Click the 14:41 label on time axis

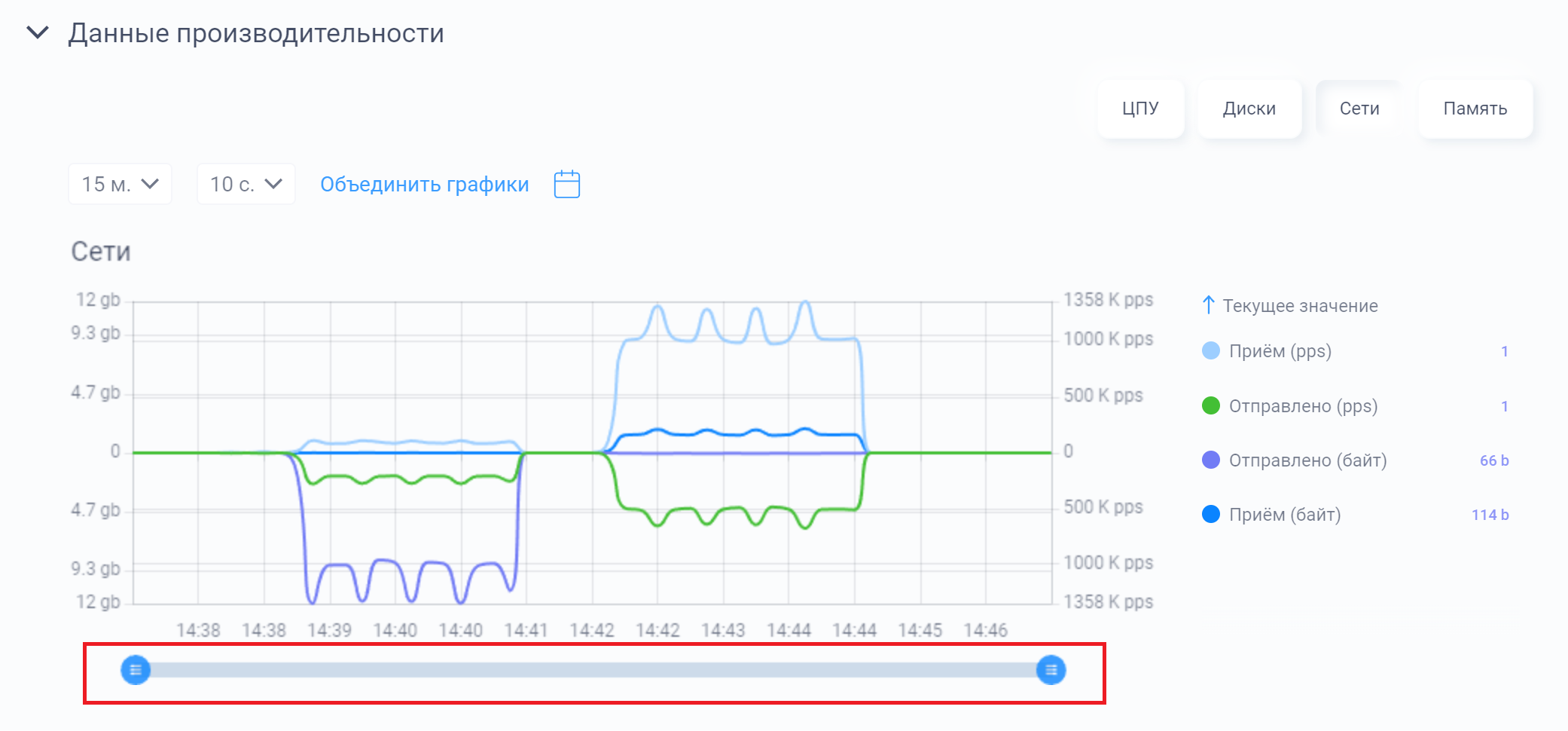526,630
